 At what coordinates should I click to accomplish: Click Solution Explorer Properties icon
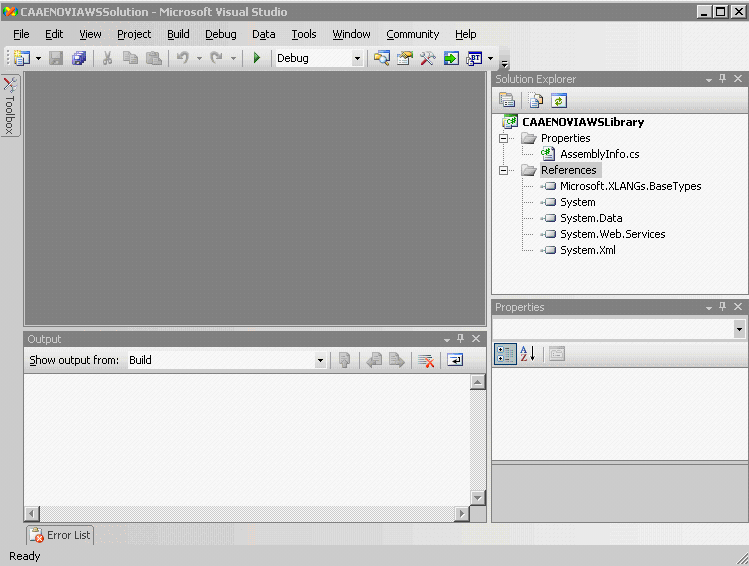pyautogui.click(x=507, y=100)
